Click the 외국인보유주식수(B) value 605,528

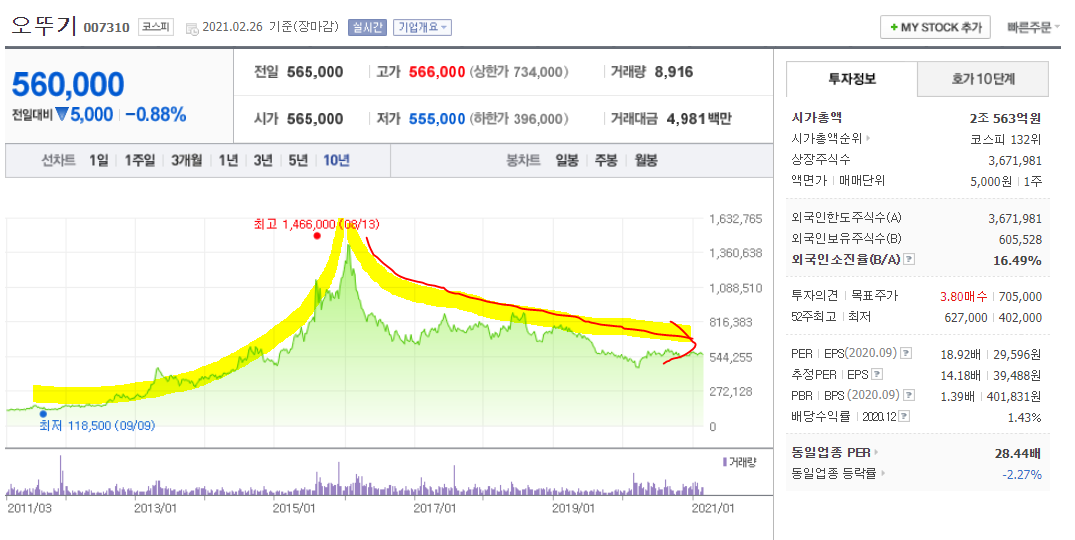pyautogui.click(x=1020, y=239)
